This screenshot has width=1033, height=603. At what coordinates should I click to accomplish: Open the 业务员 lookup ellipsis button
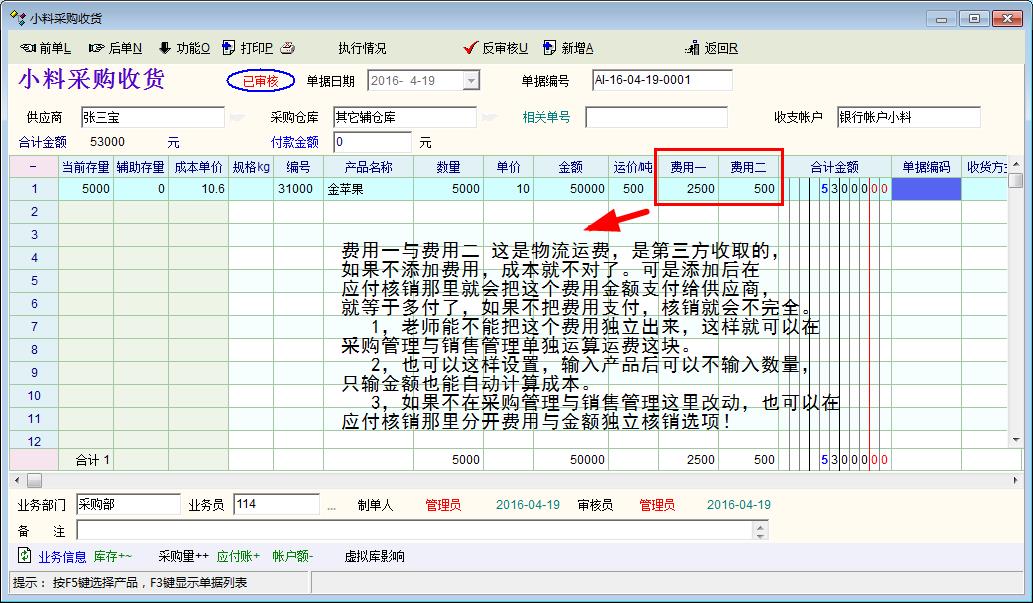click(x=332, y=506)
